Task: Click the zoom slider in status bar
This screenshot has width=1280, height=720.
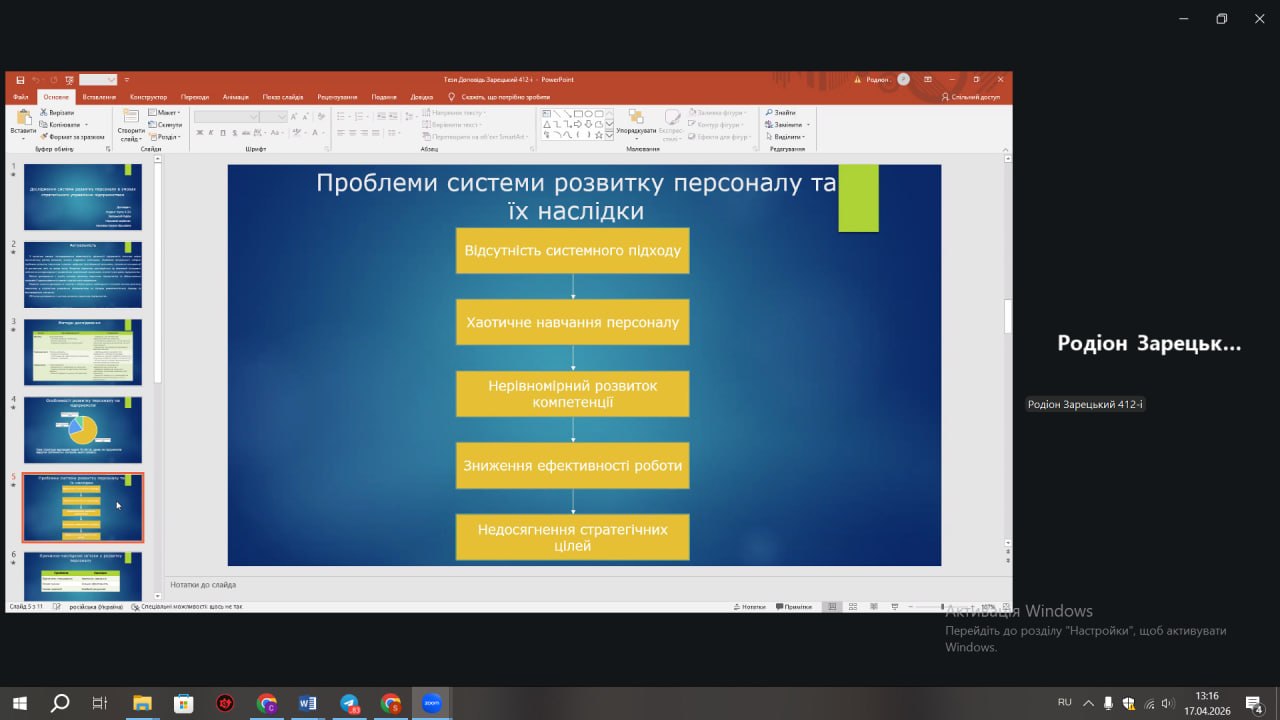Action: [x=942, y=607]
